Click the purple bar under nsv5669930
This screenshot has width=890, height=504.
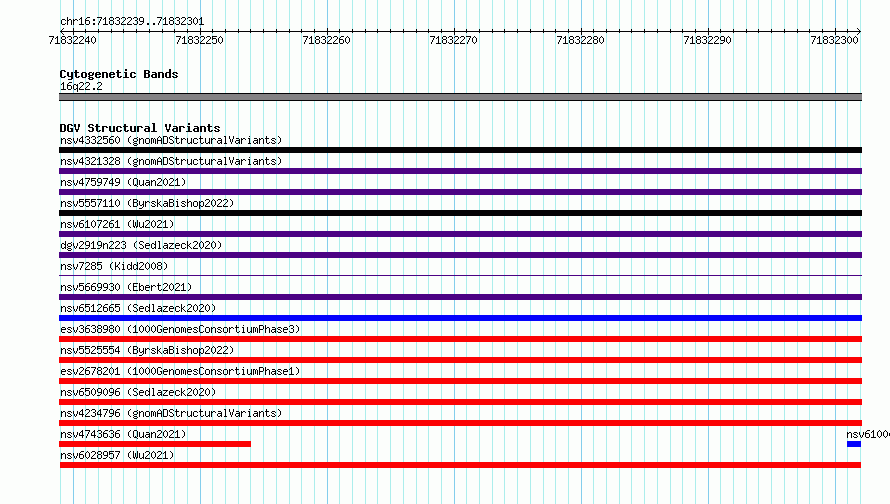[x=460, y=297]
